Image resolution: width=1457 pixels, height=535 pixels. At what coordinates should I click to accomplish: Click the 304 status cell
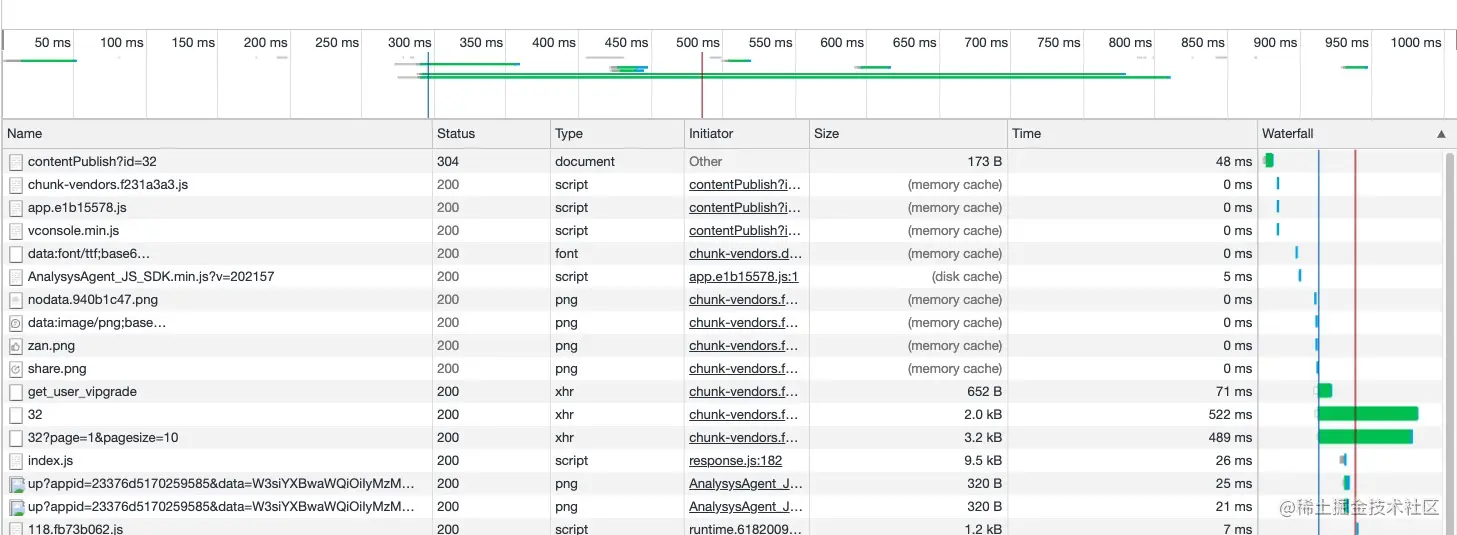click(448, 161)
